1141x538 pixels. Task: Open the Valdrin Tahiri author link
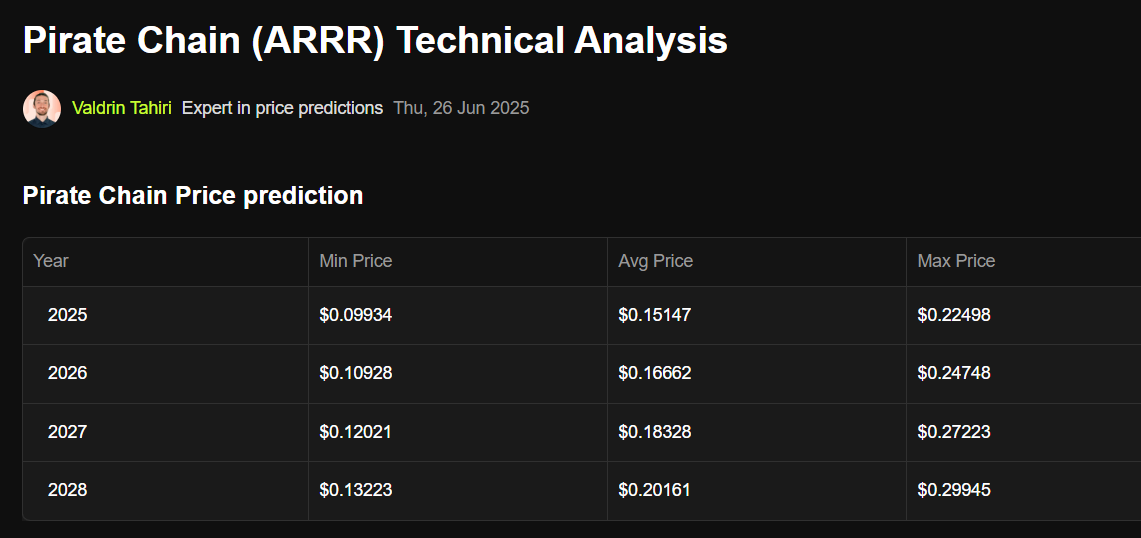click(x=122, y=108)
